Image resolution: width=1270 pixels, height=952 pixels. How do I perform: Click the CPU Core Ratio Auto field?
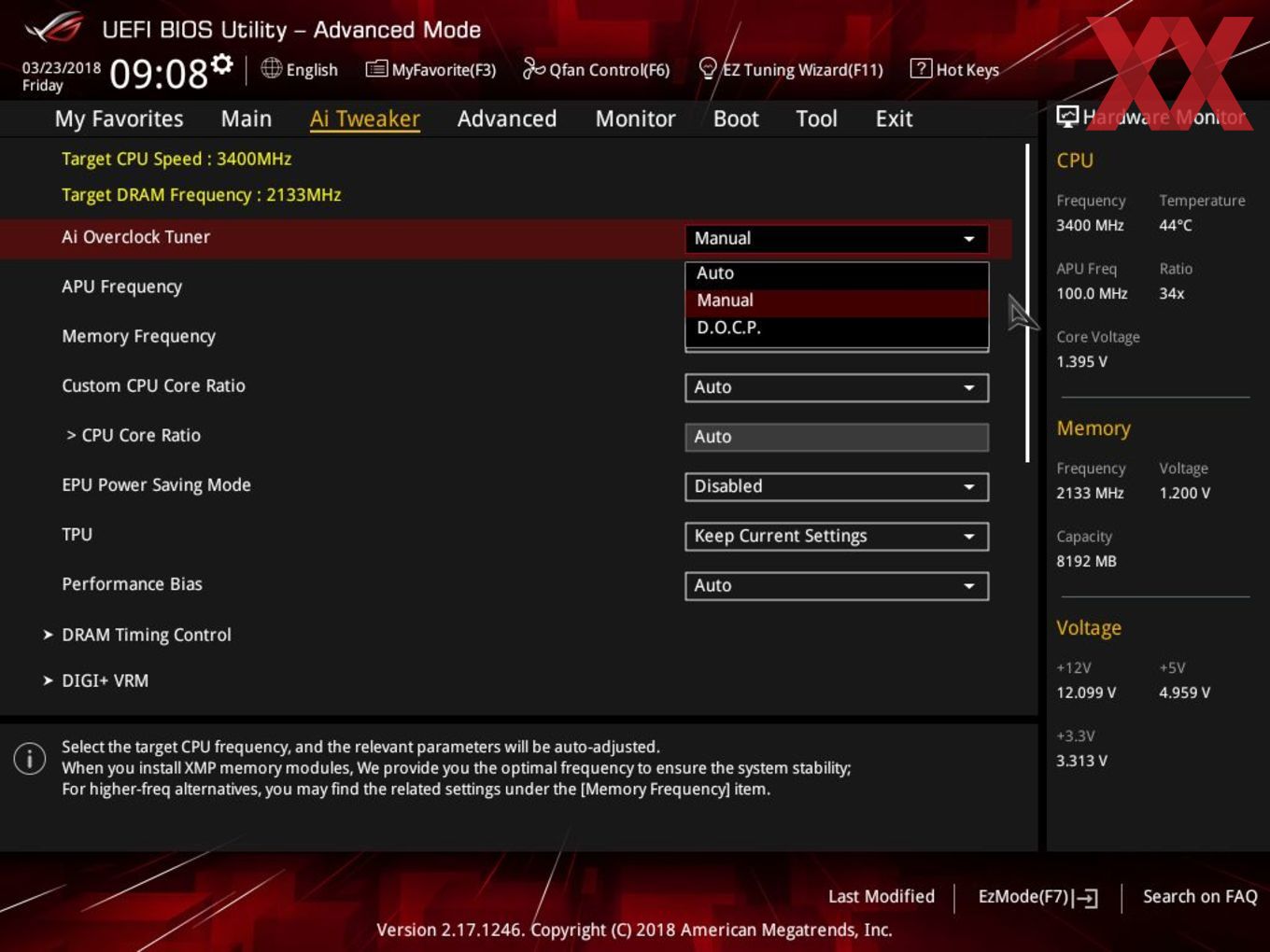point(837,437)
